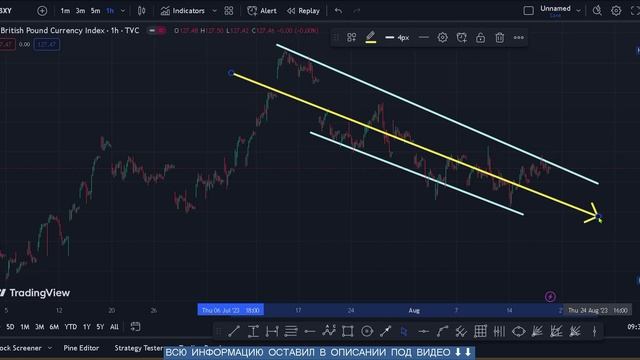The height and width of the screenshot is (360, 640).
Task: Set date range to 3M
Action: 40,327
